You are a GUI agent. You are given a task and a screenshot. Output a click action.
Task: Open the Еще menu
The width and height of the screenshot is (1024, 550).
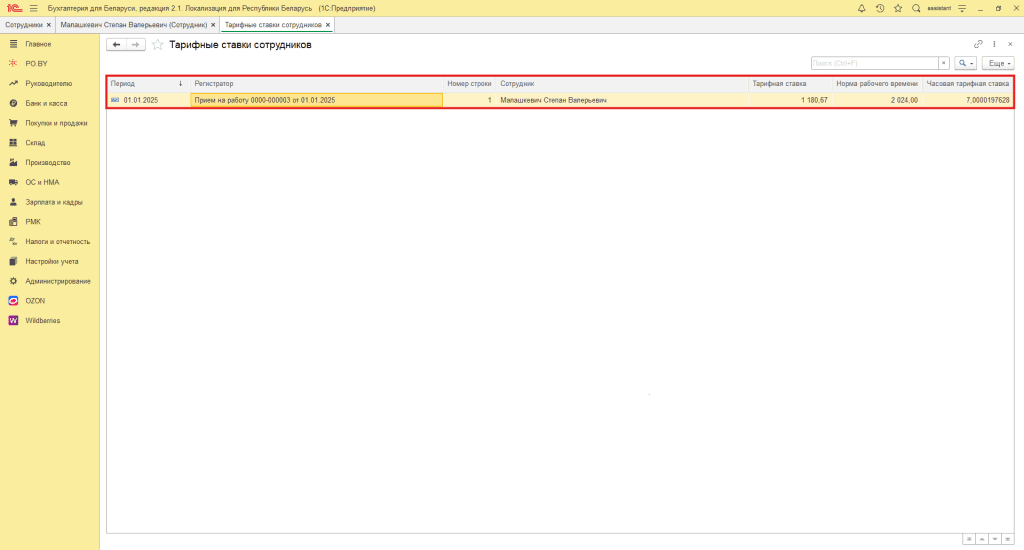(999, 63)
